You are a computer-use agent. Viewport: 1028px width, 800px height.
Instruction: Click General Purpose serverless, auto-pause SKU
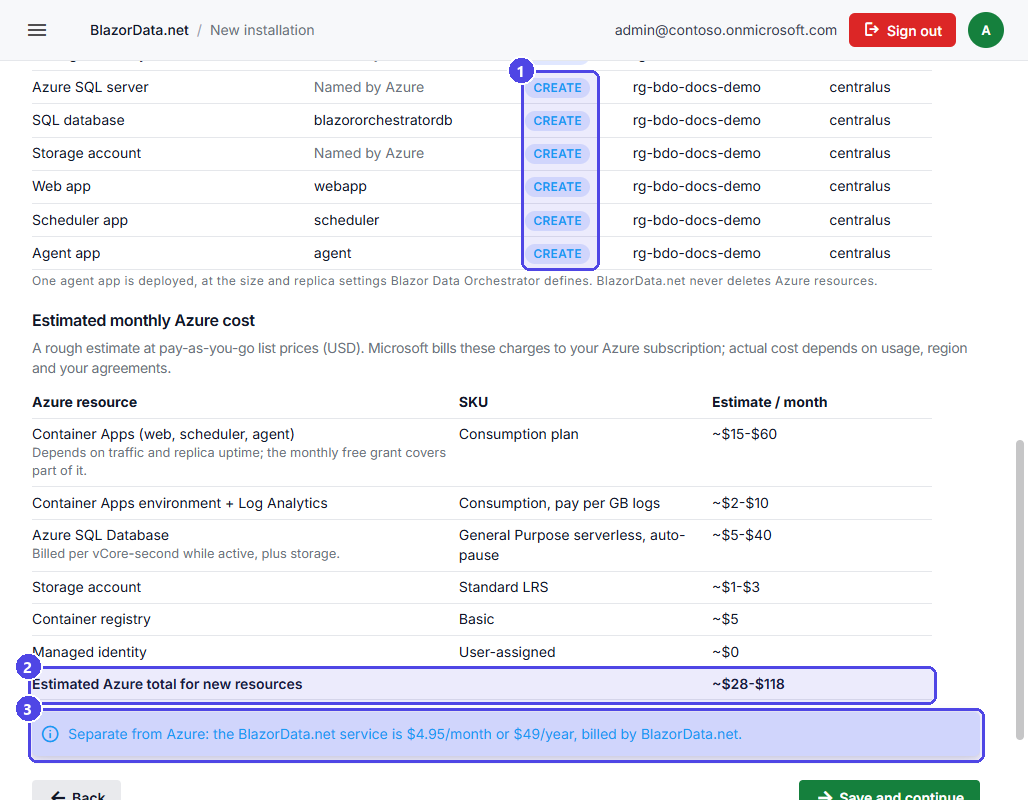click(572, 545)
